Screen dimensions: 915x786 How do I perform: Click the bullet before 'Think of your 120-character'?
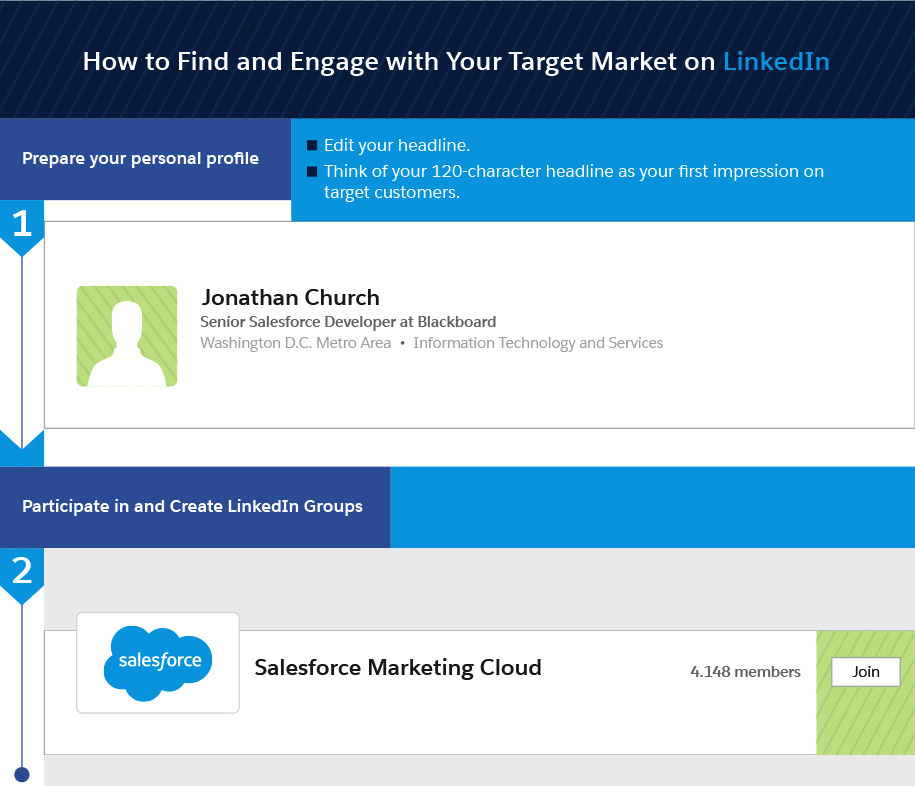[x=312, y=171]
